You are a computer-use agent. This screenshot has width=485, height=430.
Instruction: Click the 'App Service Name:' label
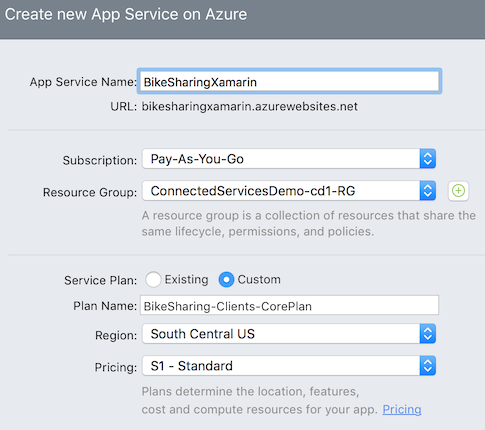(x=83, y=82)
